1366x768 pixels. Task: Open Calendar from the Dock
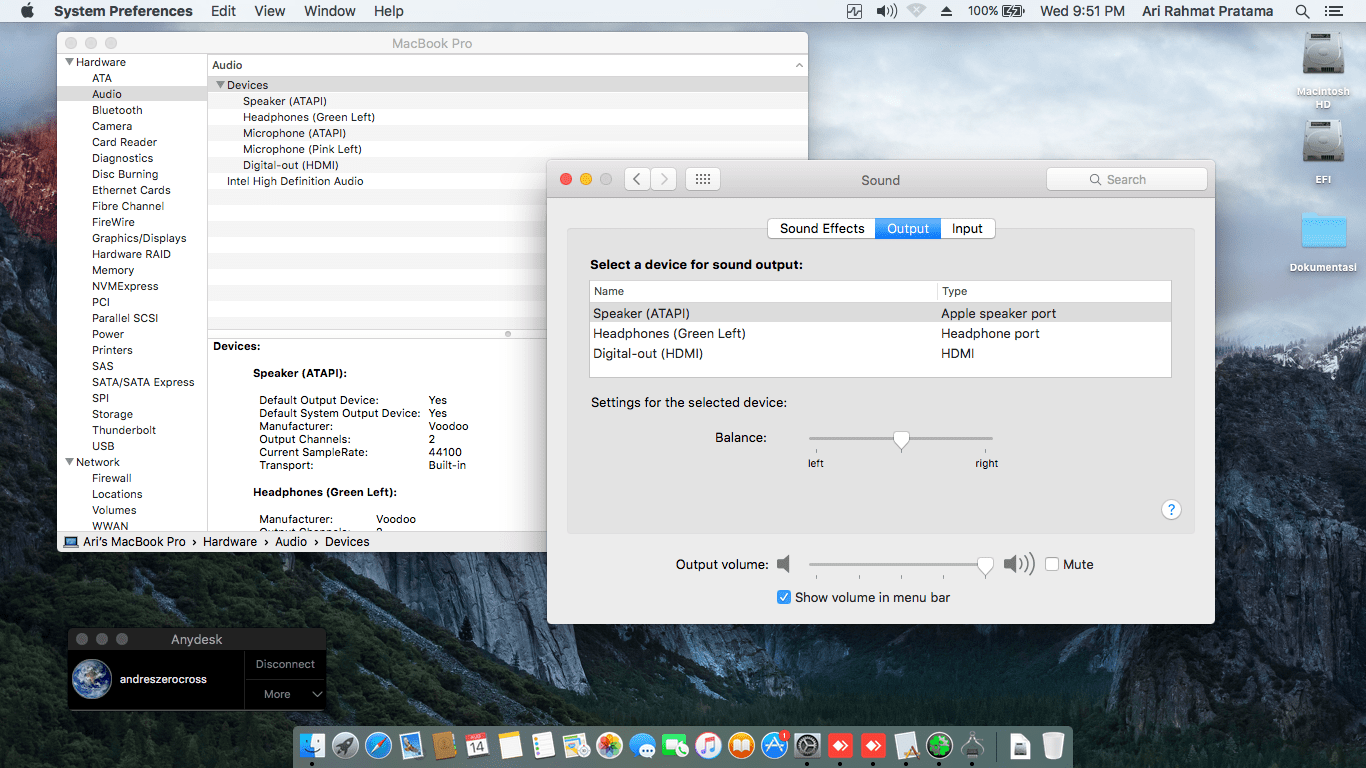click(477, 745)
